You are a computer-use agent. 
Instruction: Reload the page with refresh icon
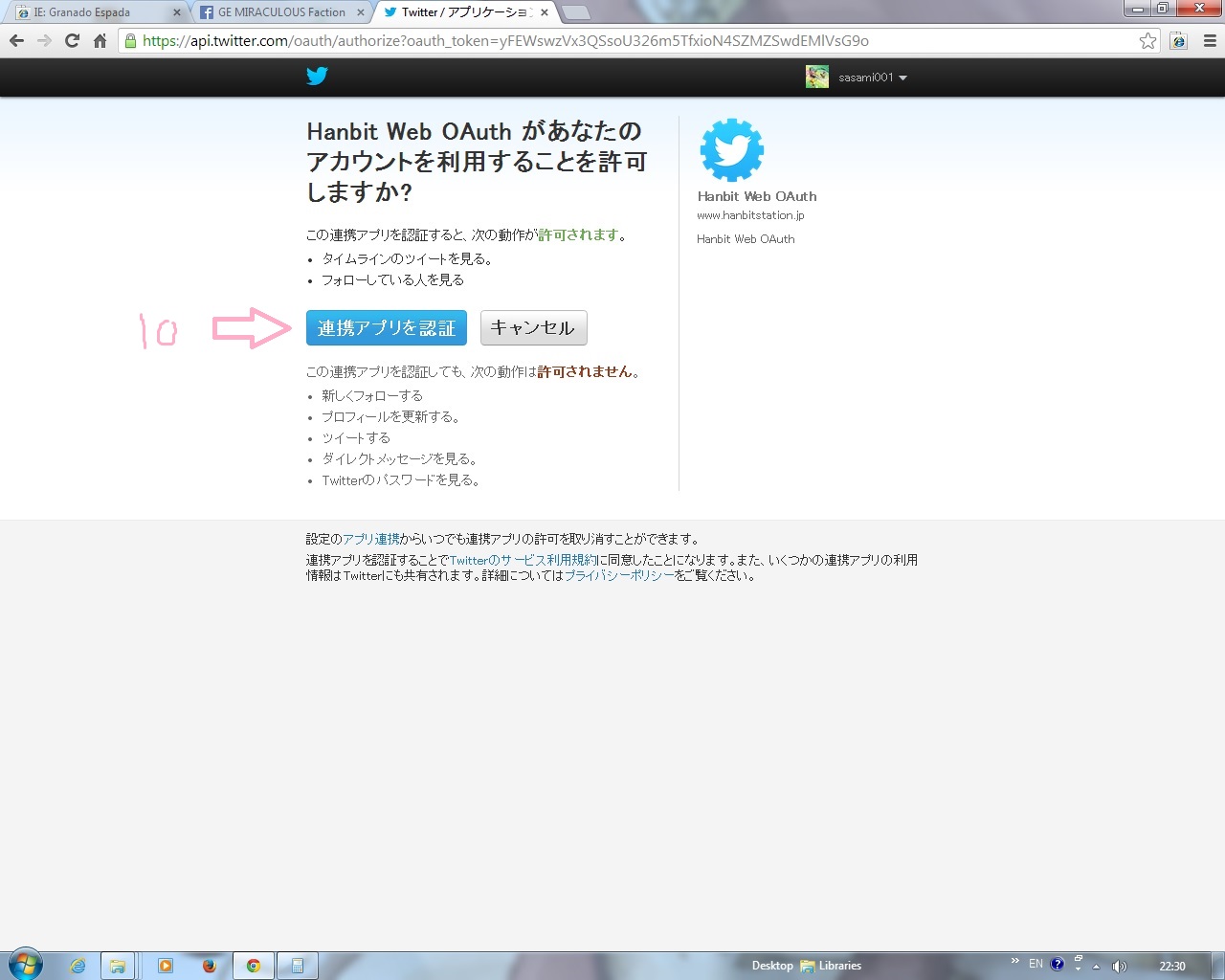(x=72, y=41)
